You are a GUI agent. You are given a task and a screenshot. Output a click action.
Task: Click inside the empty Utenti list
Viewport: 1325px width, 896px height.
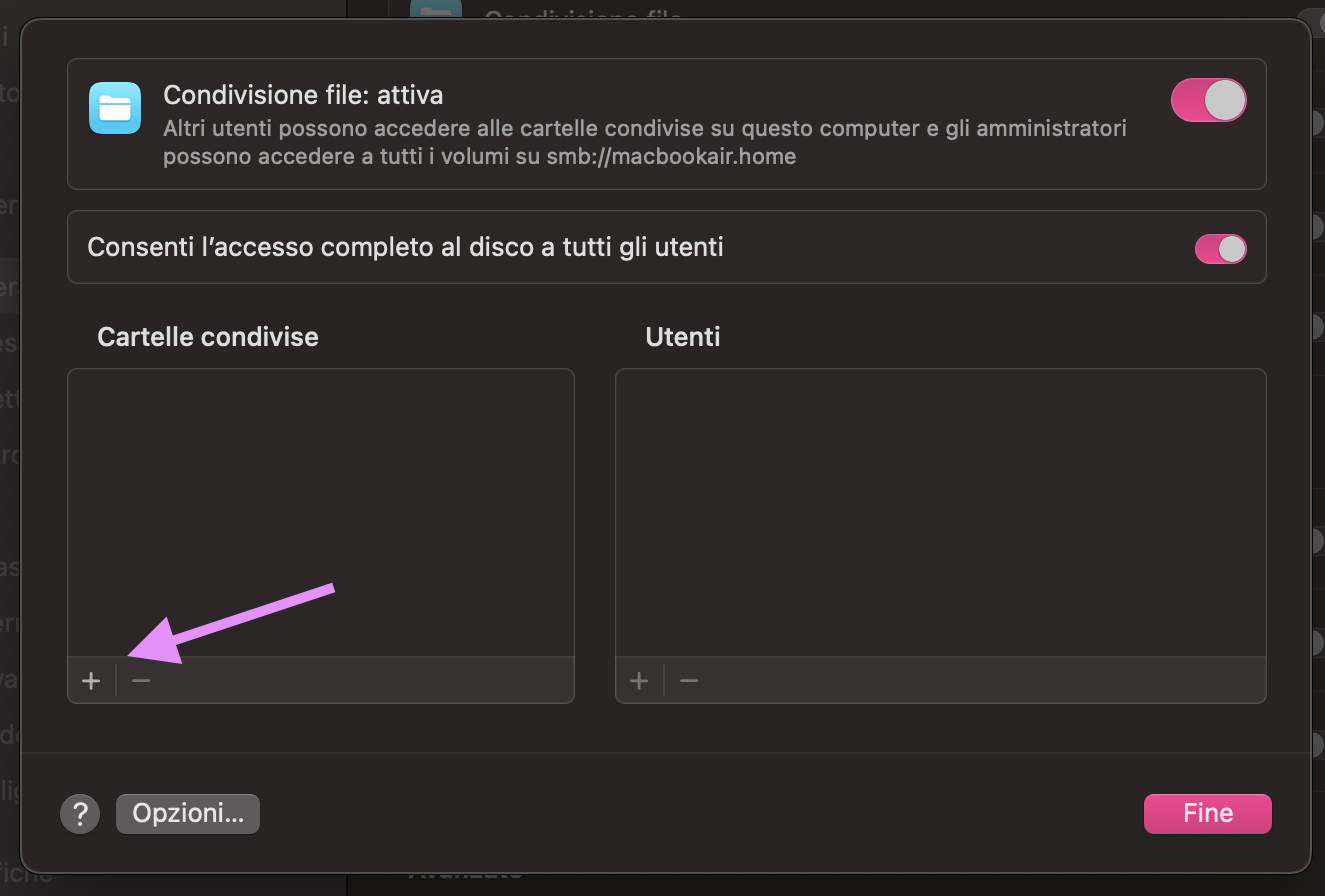click(940, 510)
